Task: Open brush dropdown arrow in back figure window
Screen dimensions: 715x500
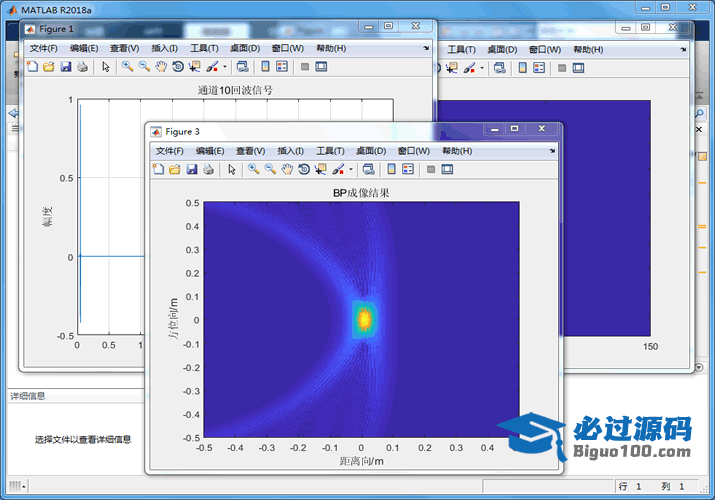Action: point(482,68)
